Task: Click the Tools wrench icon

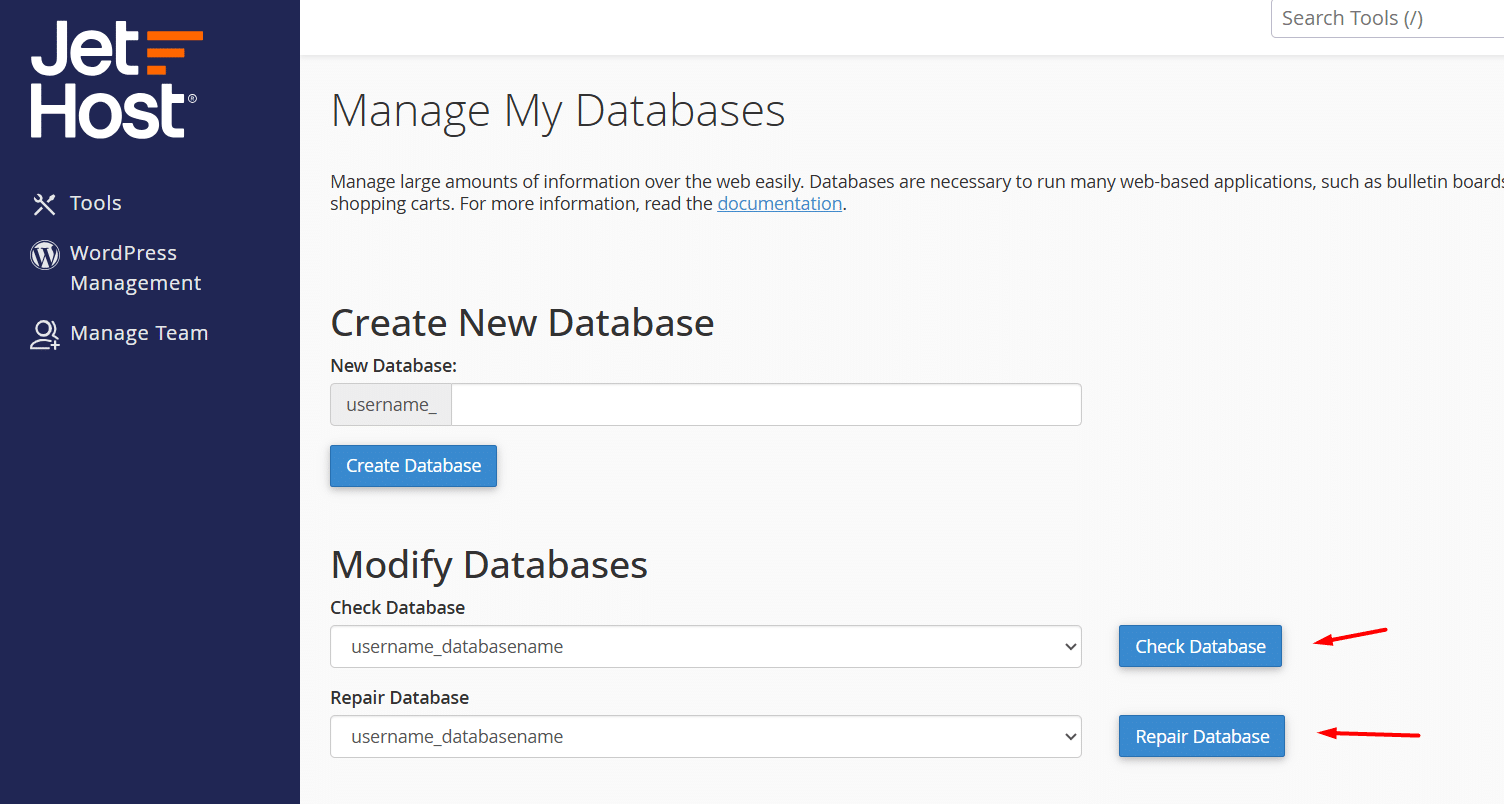Action: [x=45, y=204]
